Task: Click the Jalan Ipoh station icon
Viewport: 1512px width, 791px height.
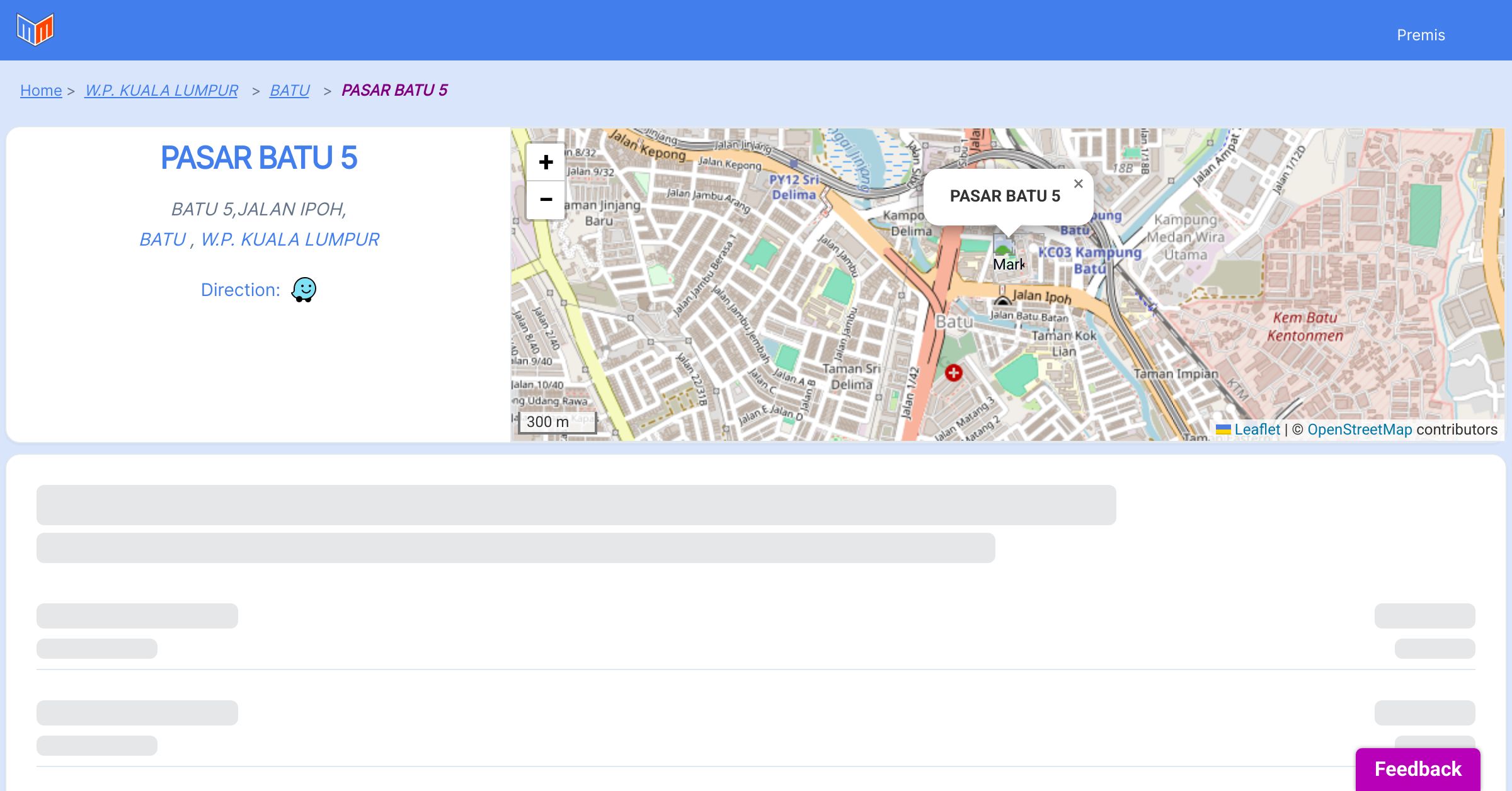Action: 1002,301
